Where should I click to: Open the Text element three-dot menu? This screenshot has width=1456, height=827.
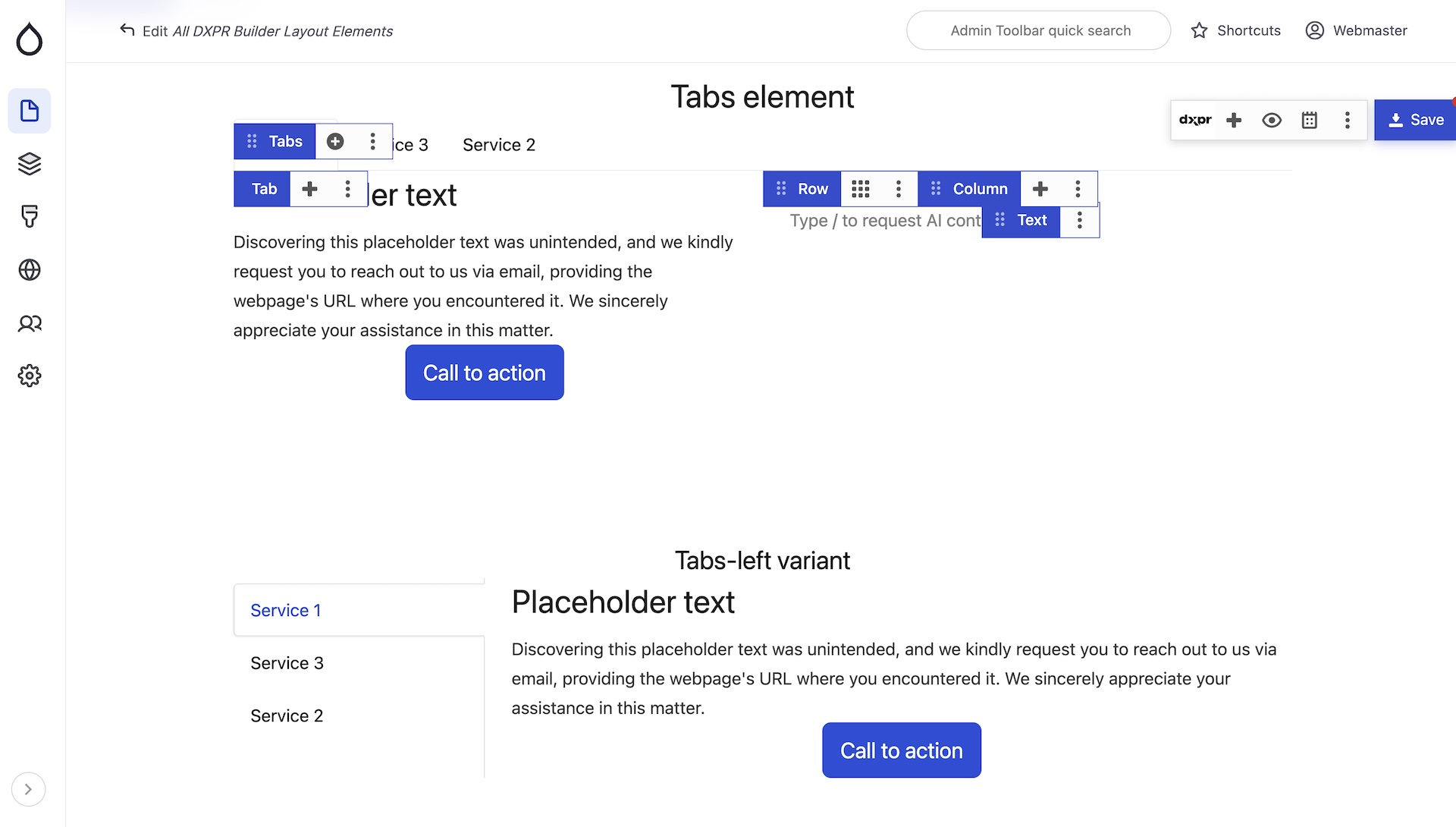click(x=1080, y=221)
